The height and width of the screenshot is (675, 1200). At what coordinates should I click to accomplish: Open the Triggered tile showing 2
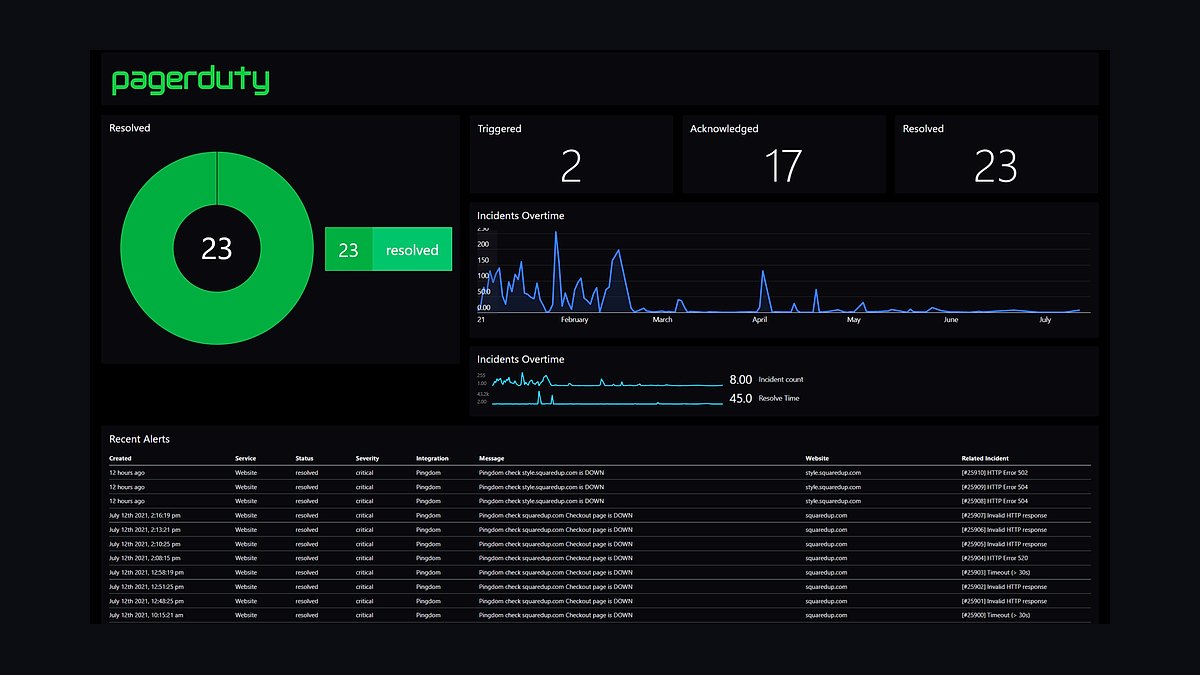[571, 154]
